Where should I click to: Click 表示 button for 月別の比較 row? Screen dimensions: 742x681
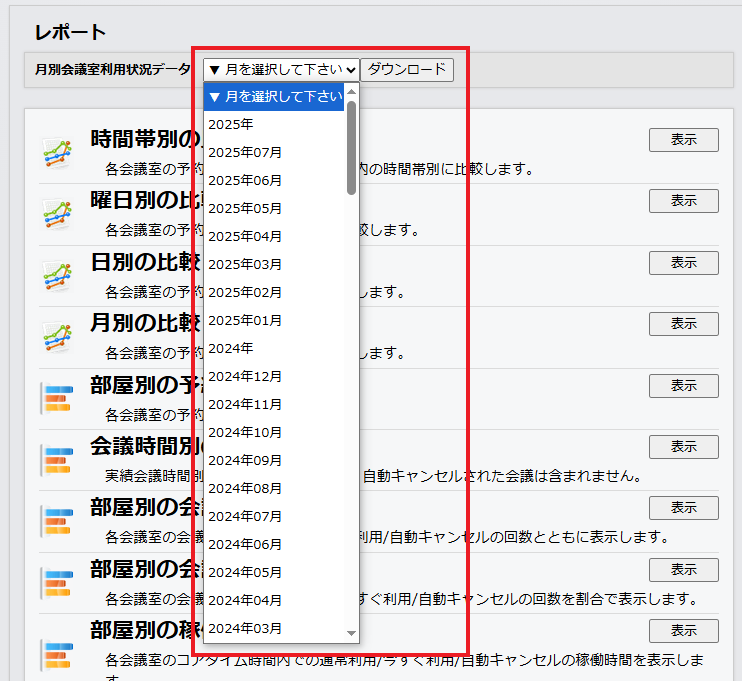683,323
